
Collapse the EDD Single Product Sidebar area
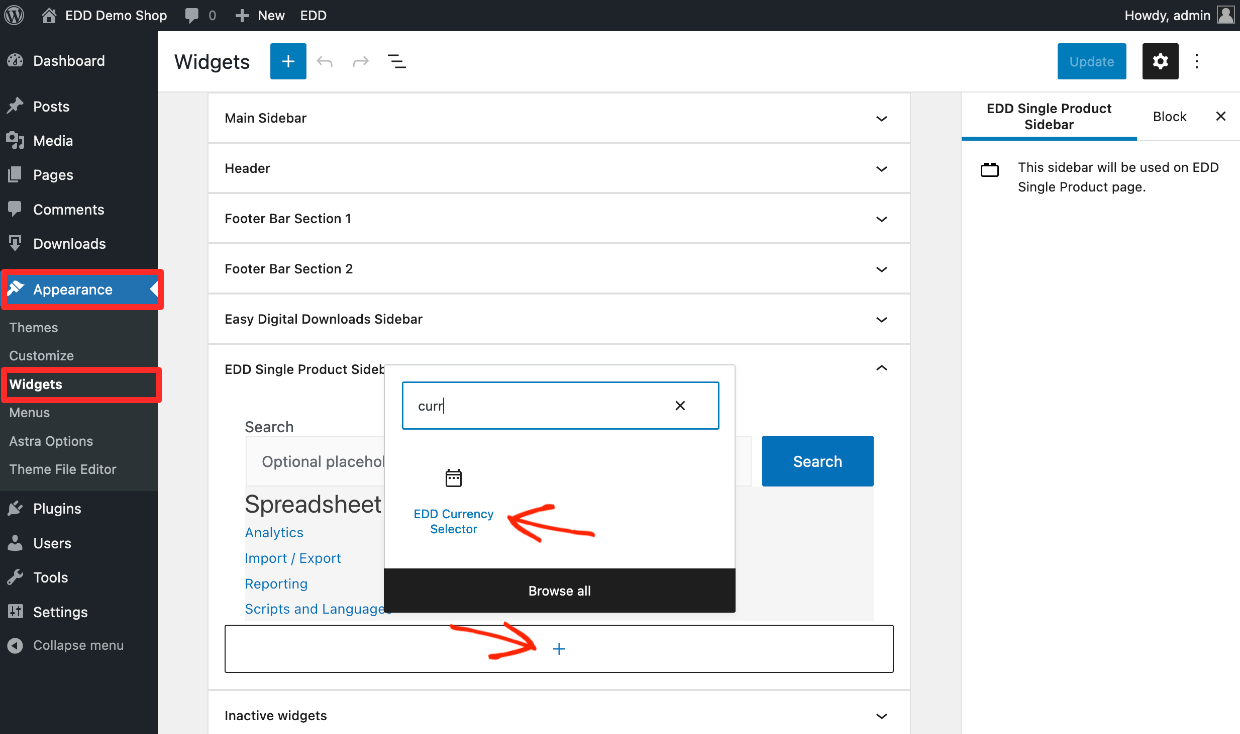[x=881, y=369]
